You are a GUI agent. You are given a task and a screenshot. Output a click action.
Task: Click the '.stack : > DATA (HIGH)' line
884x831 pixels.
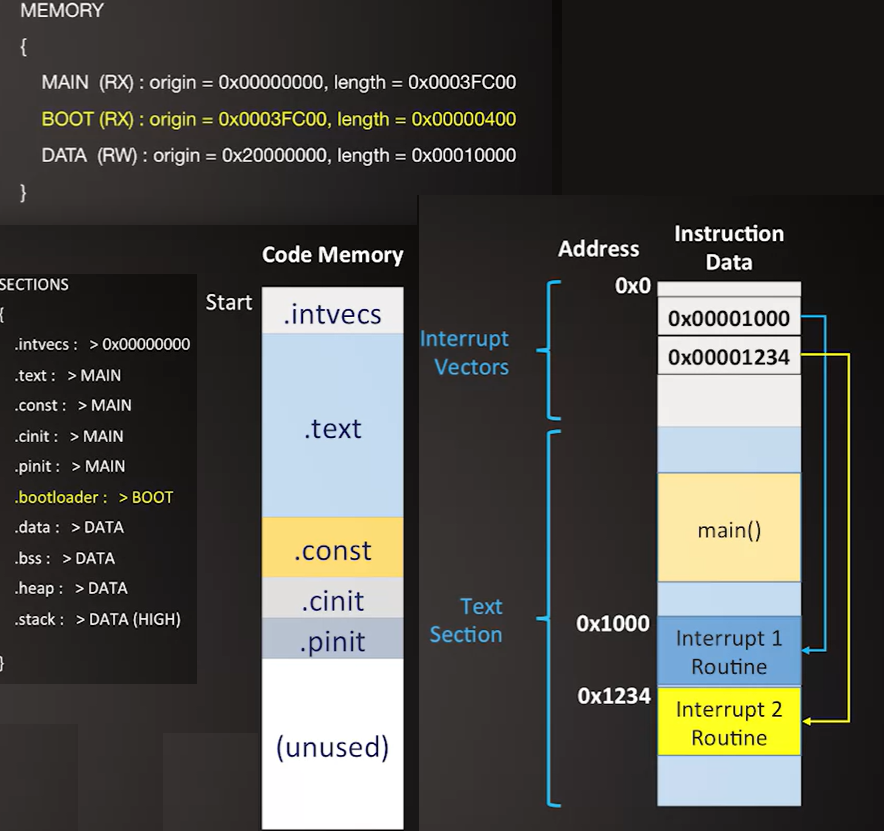coord(98,619)
